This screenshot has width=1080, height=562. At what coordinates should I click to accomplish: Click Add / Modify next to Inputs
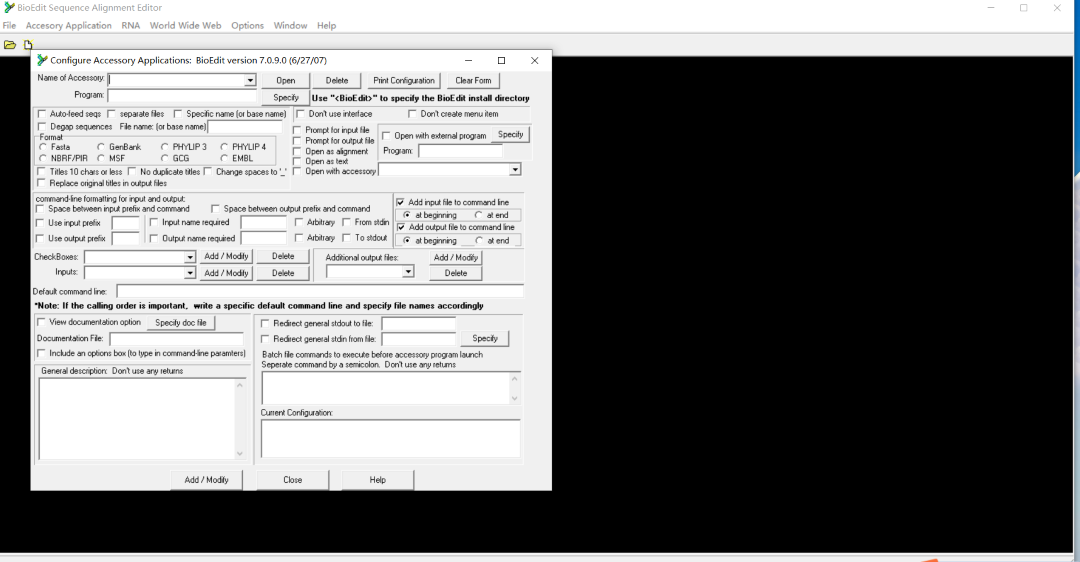226,273
